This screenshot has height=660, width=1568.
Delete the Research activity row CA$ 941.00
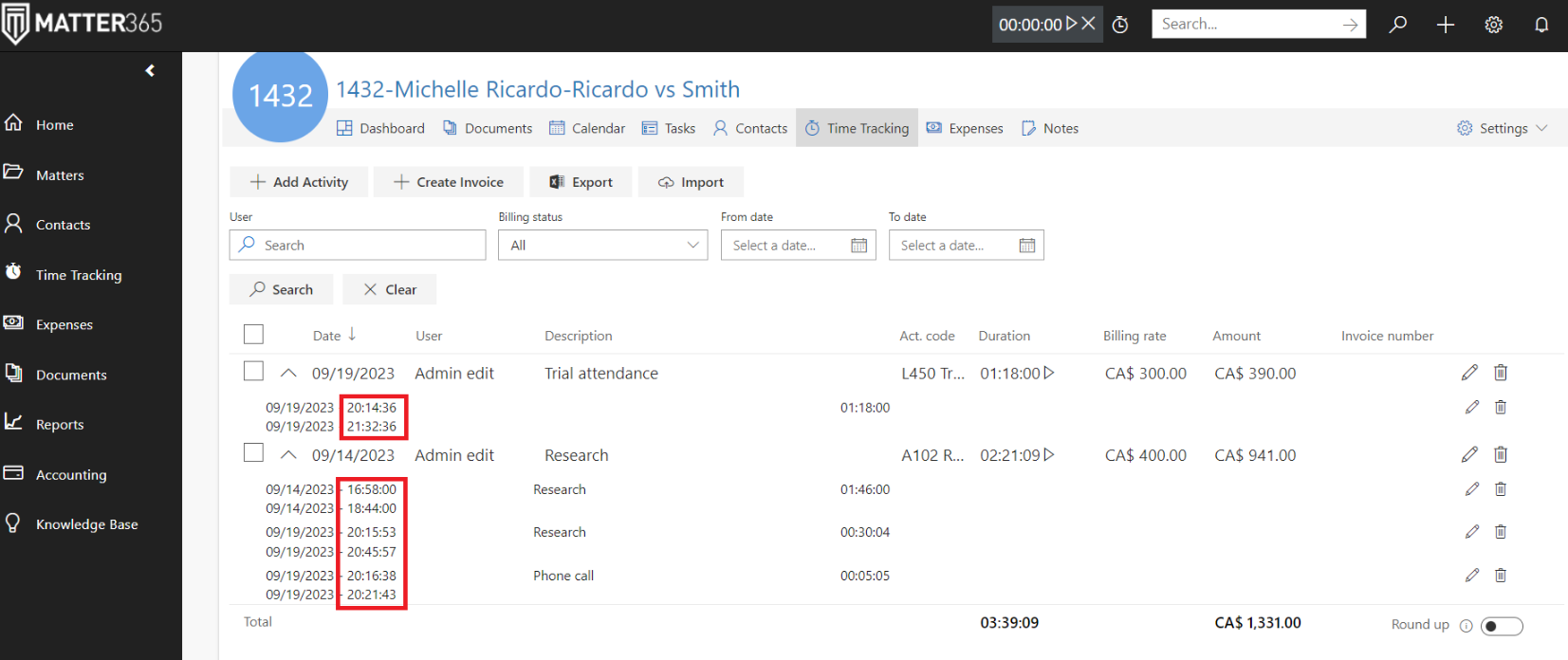tap(1501, 454)
